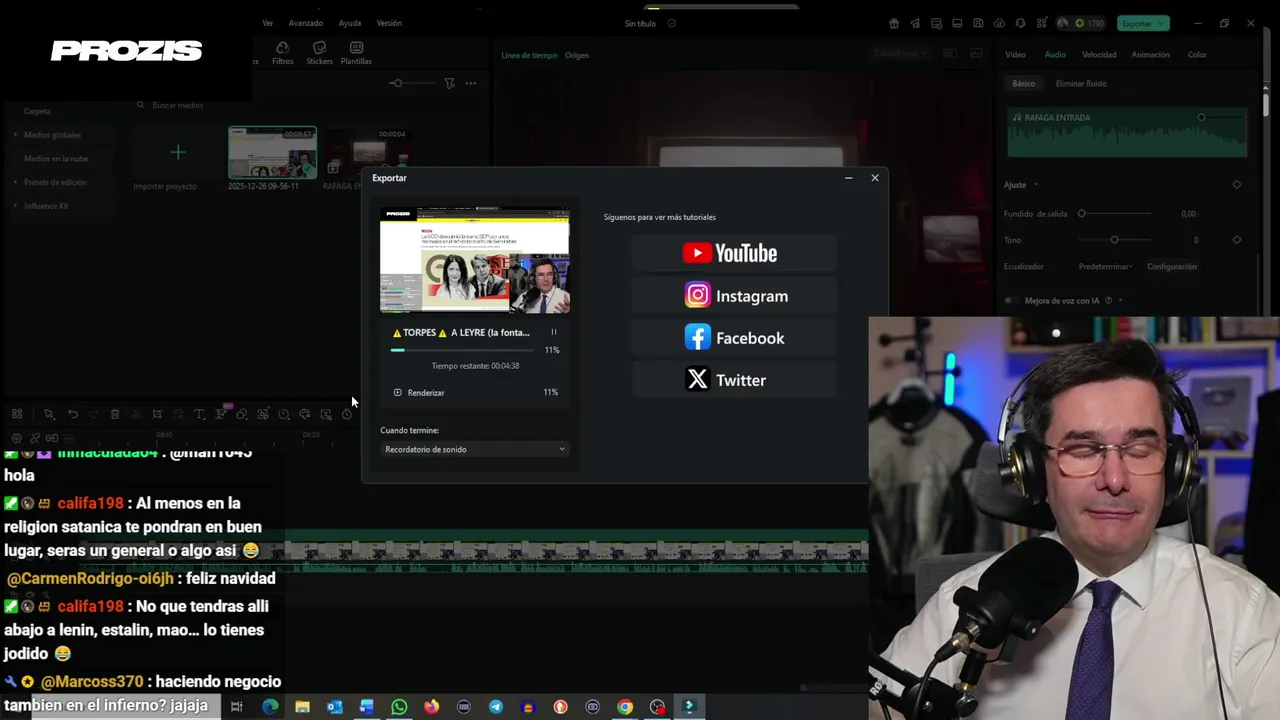This screenshot has width=1280, height=720.
Task: Open the Versión menu
Action: coord(389,23)
